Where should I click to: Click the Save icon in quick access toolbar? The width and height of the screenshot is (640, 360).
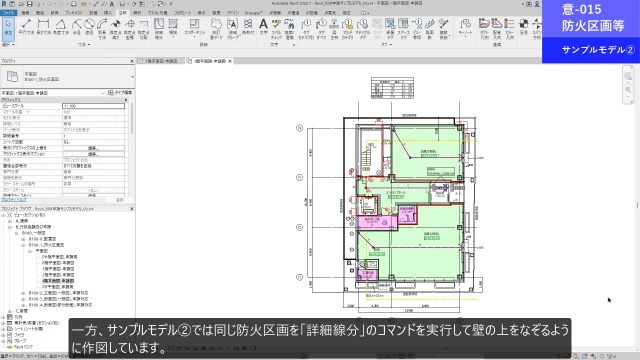[x=29, y=4]
